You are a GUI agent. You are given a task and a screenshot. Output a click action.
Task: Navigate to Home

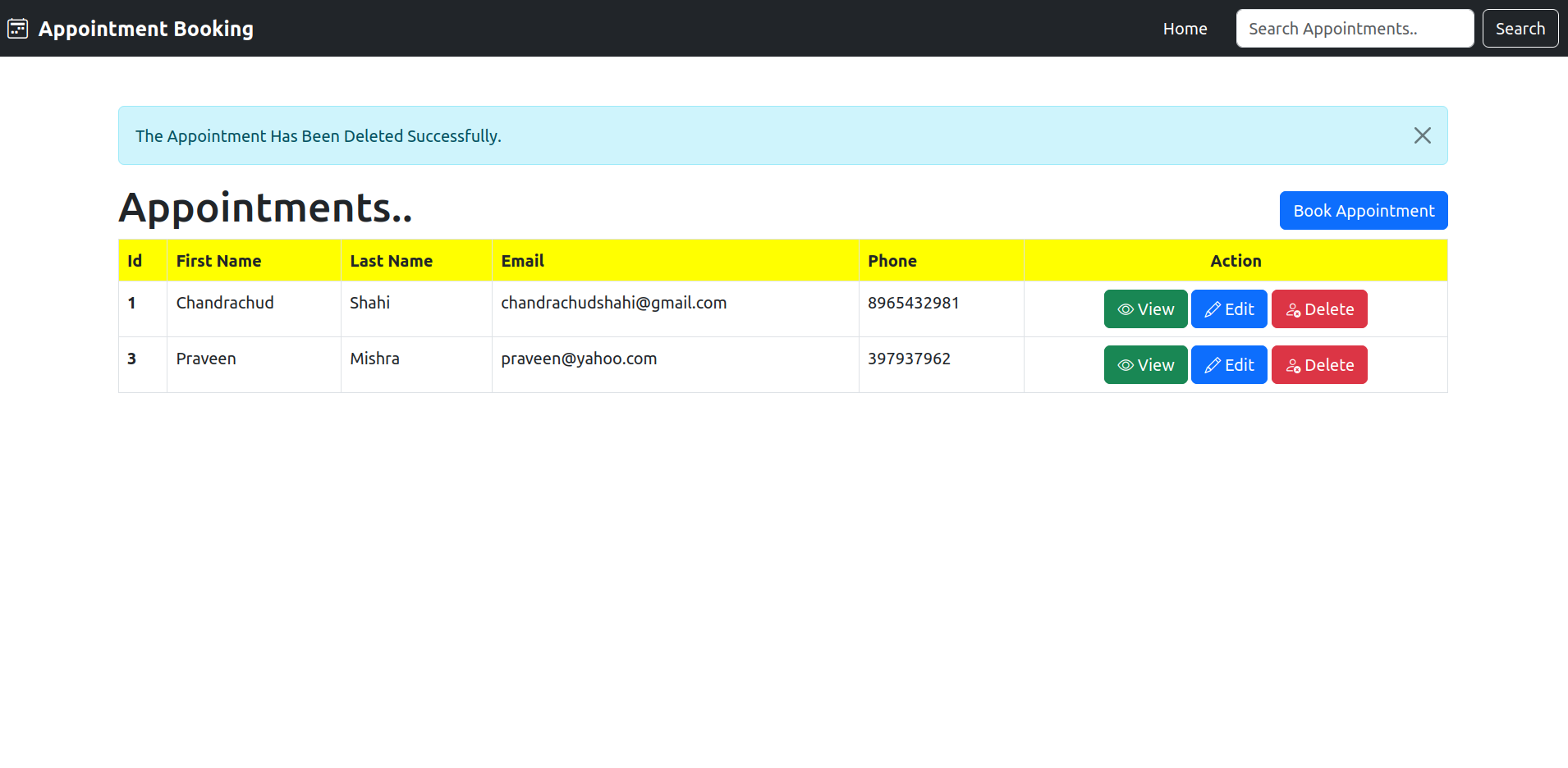point(1185,28)
